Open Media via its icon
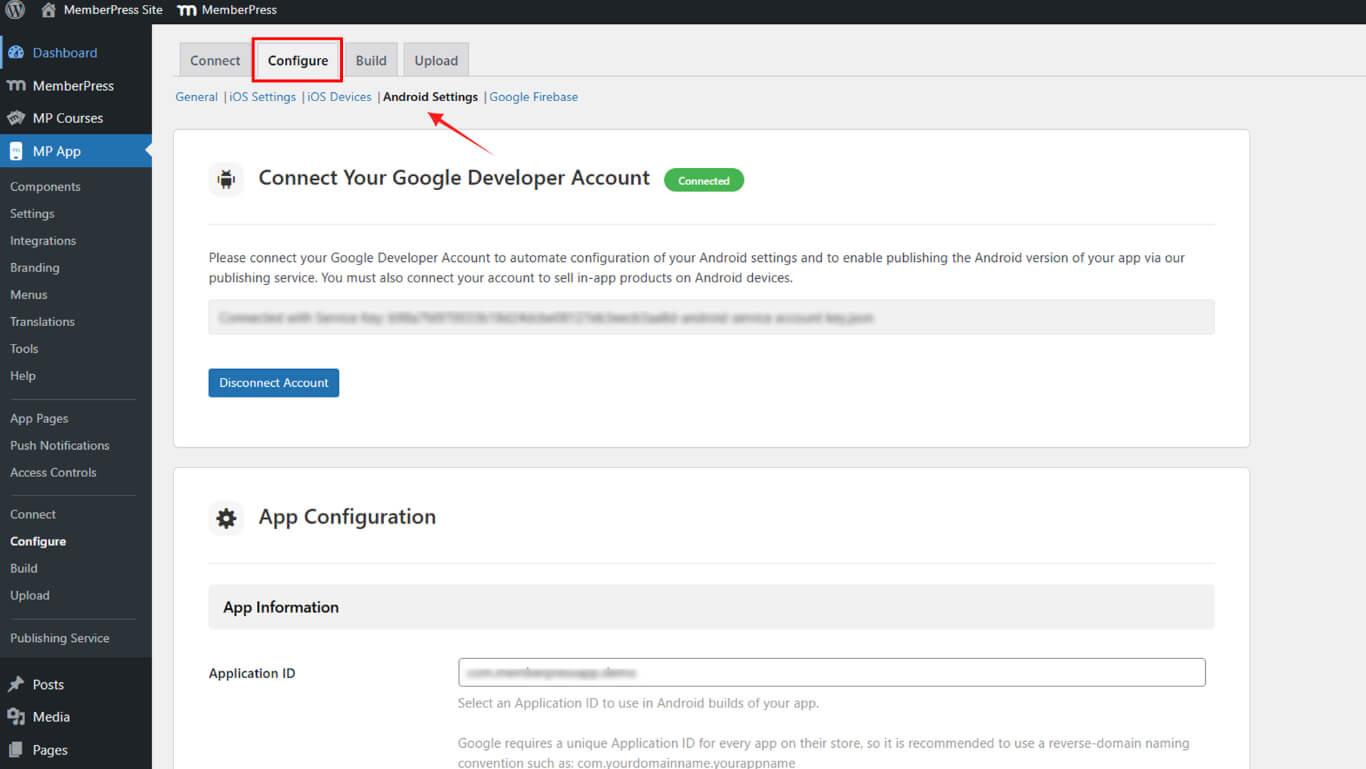 click(16, 717)
